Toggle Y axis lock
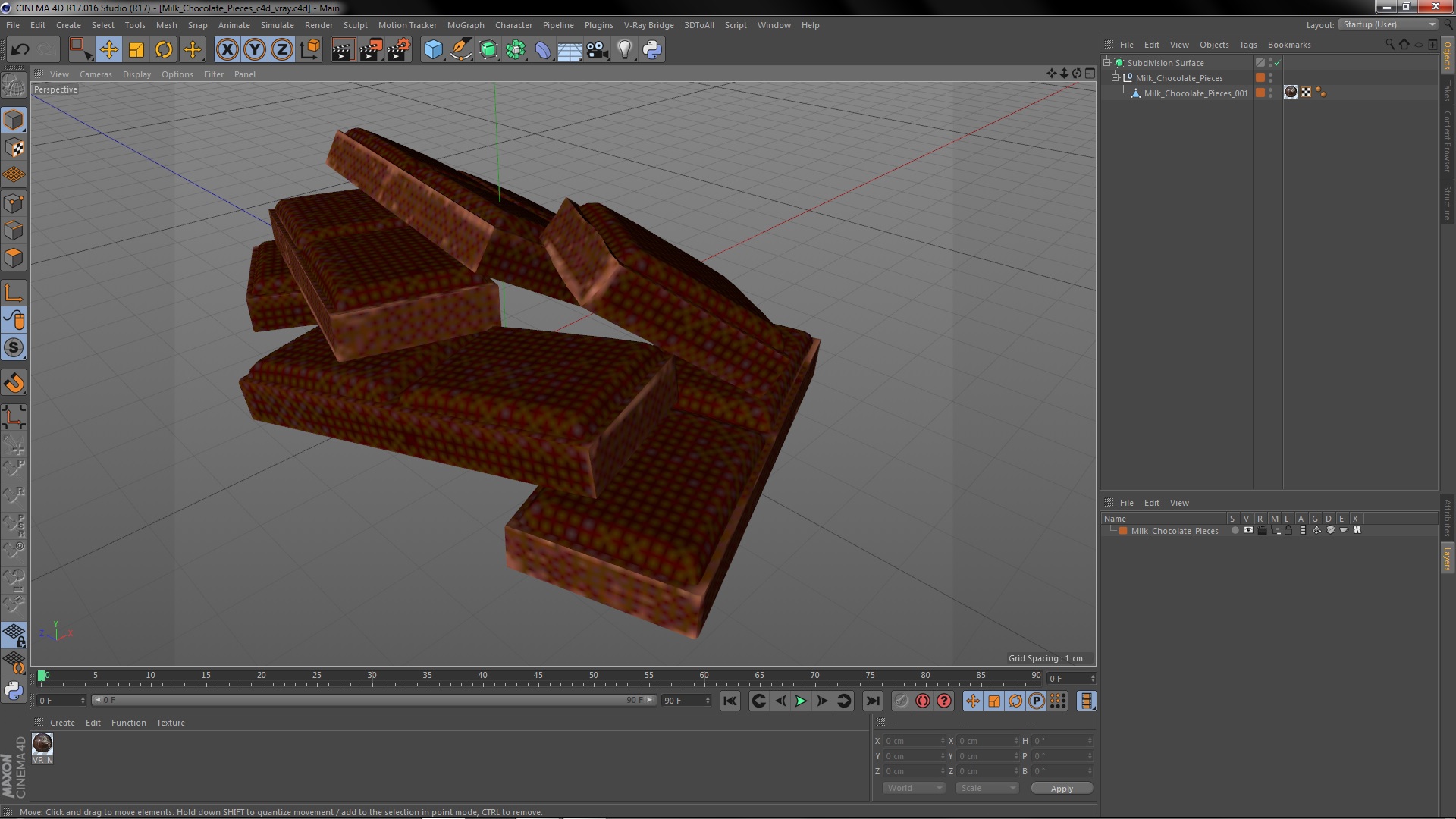This screenshot has width=1456, height=819. point(255,50)
